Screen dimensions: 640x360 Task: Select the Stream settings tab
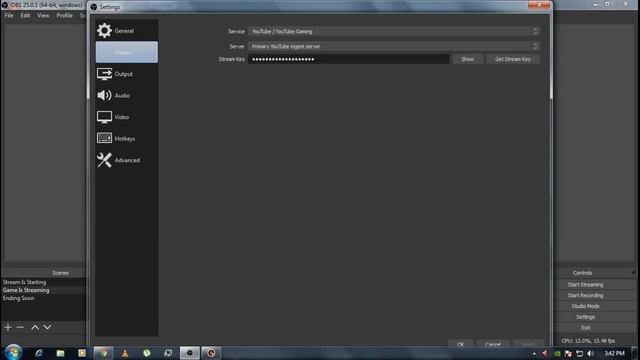tap(127, 52)
